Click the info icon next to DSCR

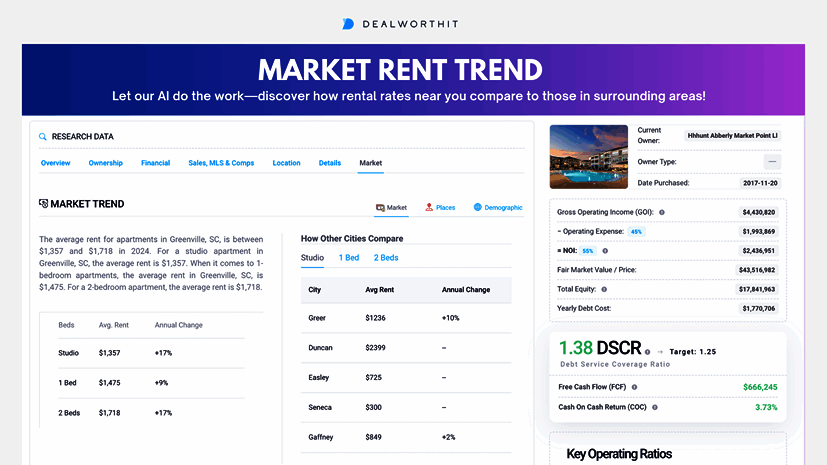(x=648, y=352)
